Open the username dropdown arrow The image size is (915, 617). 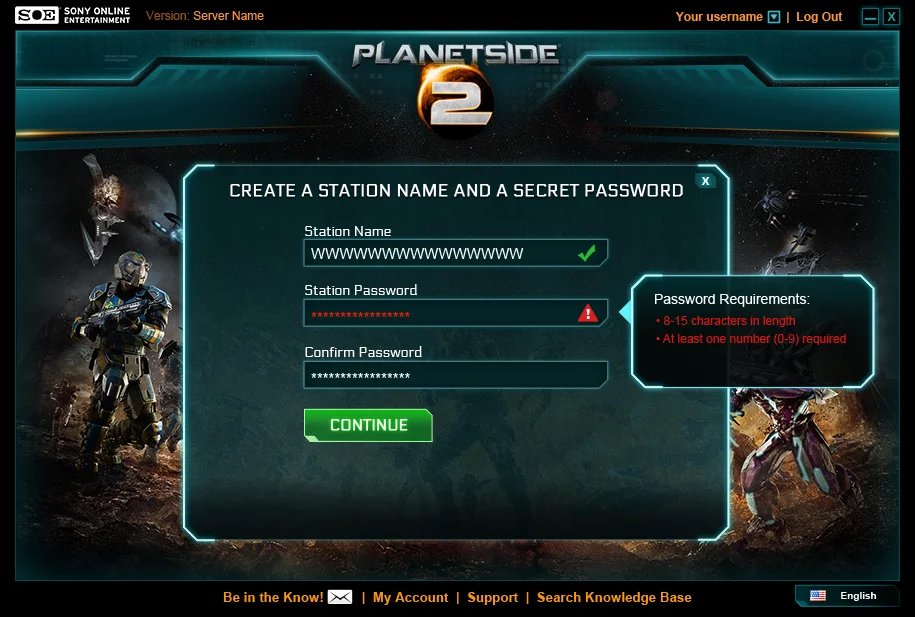[x=774, y=17]
